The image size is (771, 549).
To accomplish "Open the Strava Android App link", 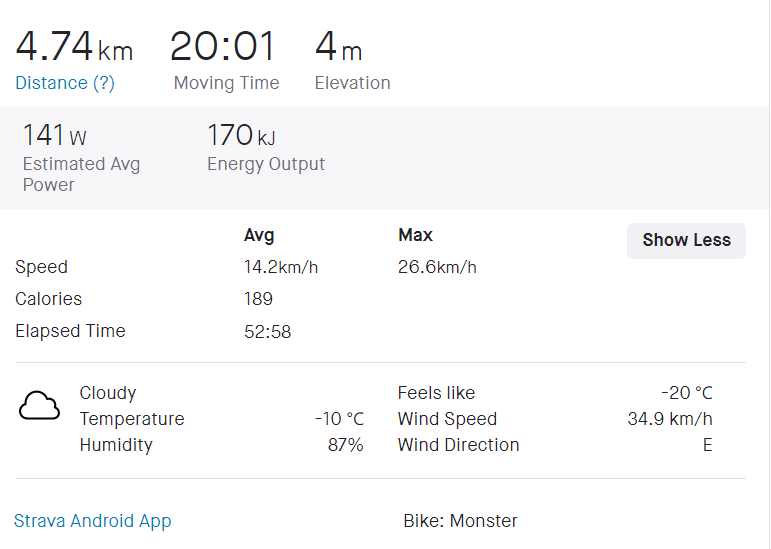I will 92,521.
